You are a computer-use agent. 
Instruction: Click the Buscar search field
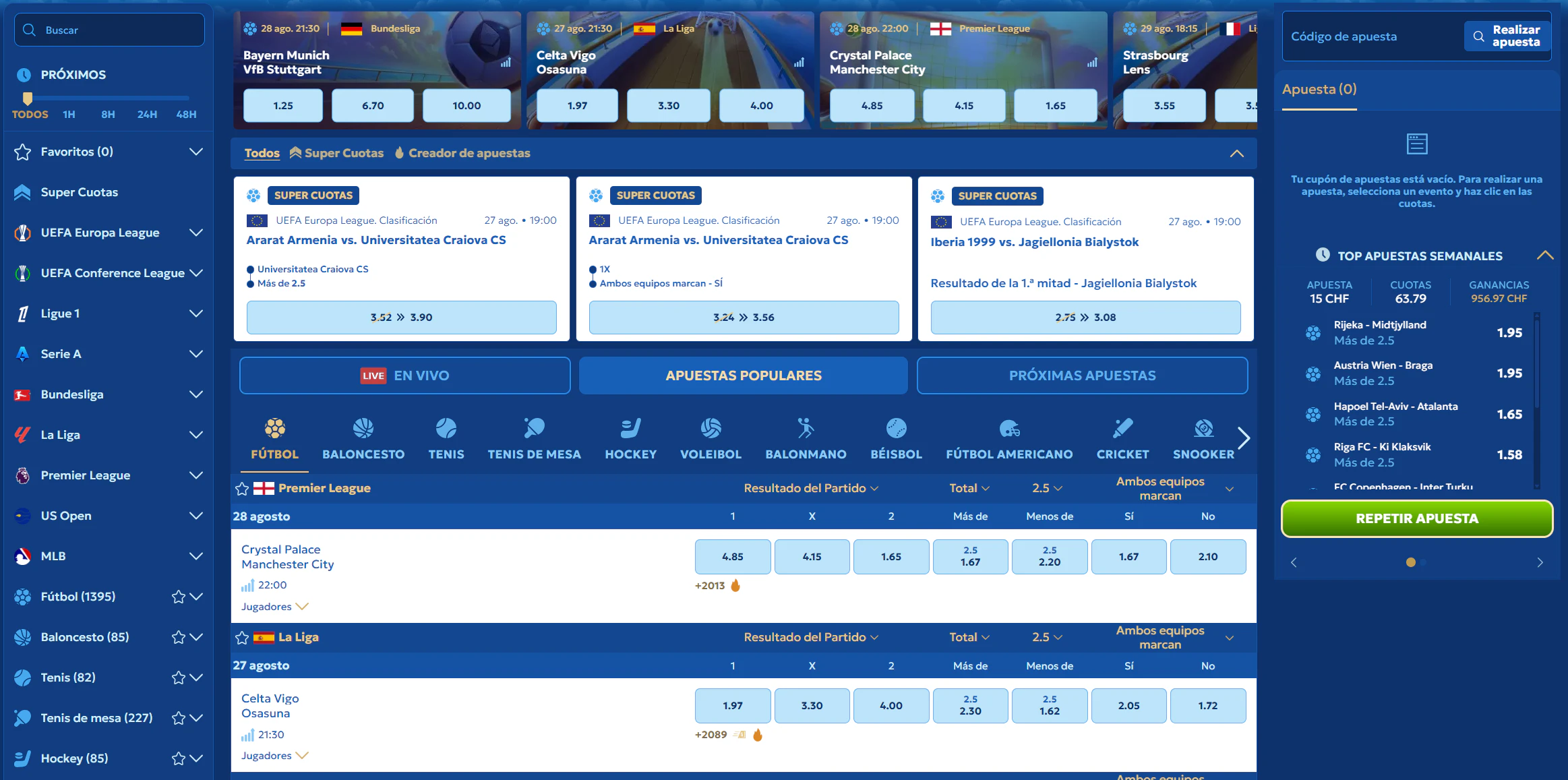[109, 30]
